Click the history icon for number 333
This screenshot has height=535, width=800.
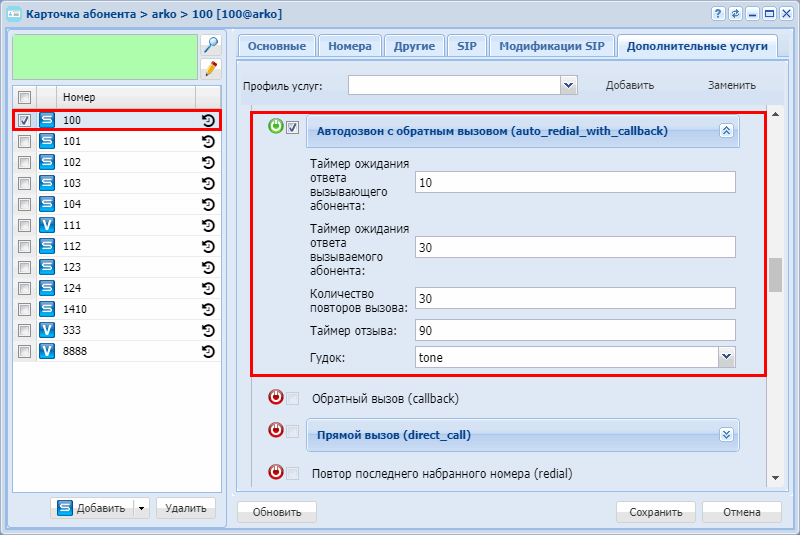point(208,330)
